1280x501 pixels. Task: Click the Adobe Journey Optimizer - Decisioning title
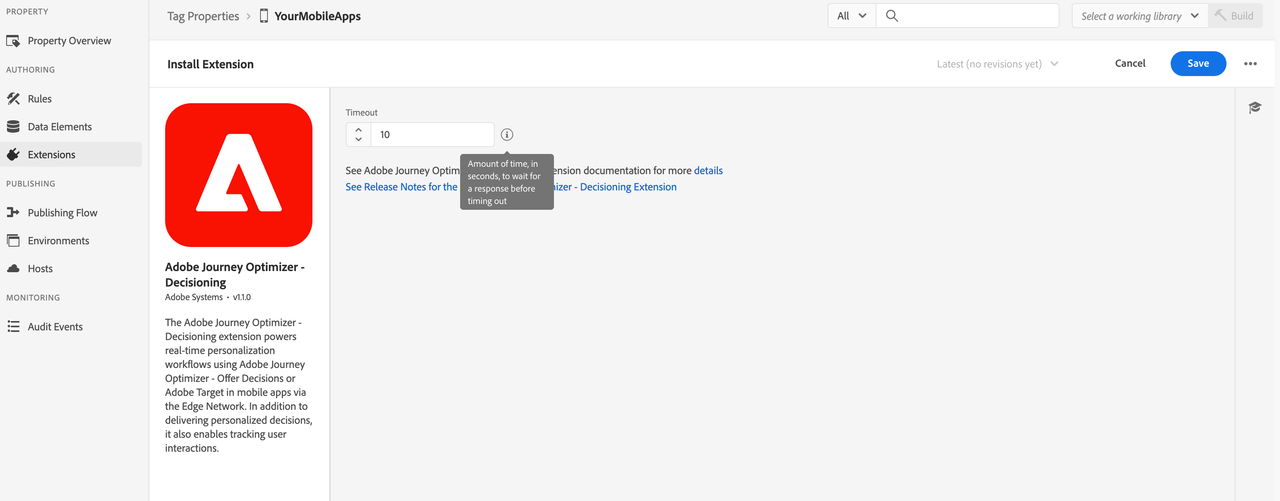click(235, 275)
